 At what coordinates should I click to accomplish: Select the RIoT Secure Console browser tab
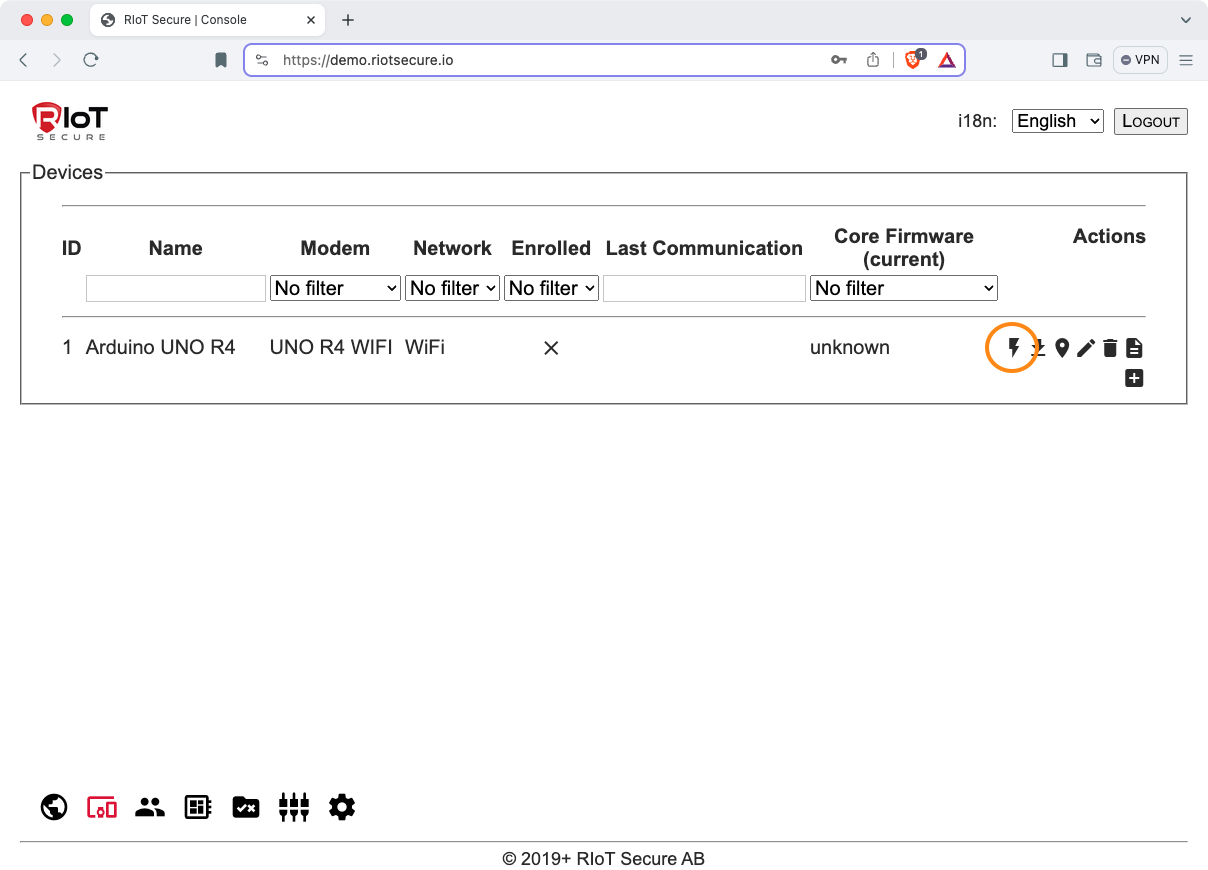[185, 20]
